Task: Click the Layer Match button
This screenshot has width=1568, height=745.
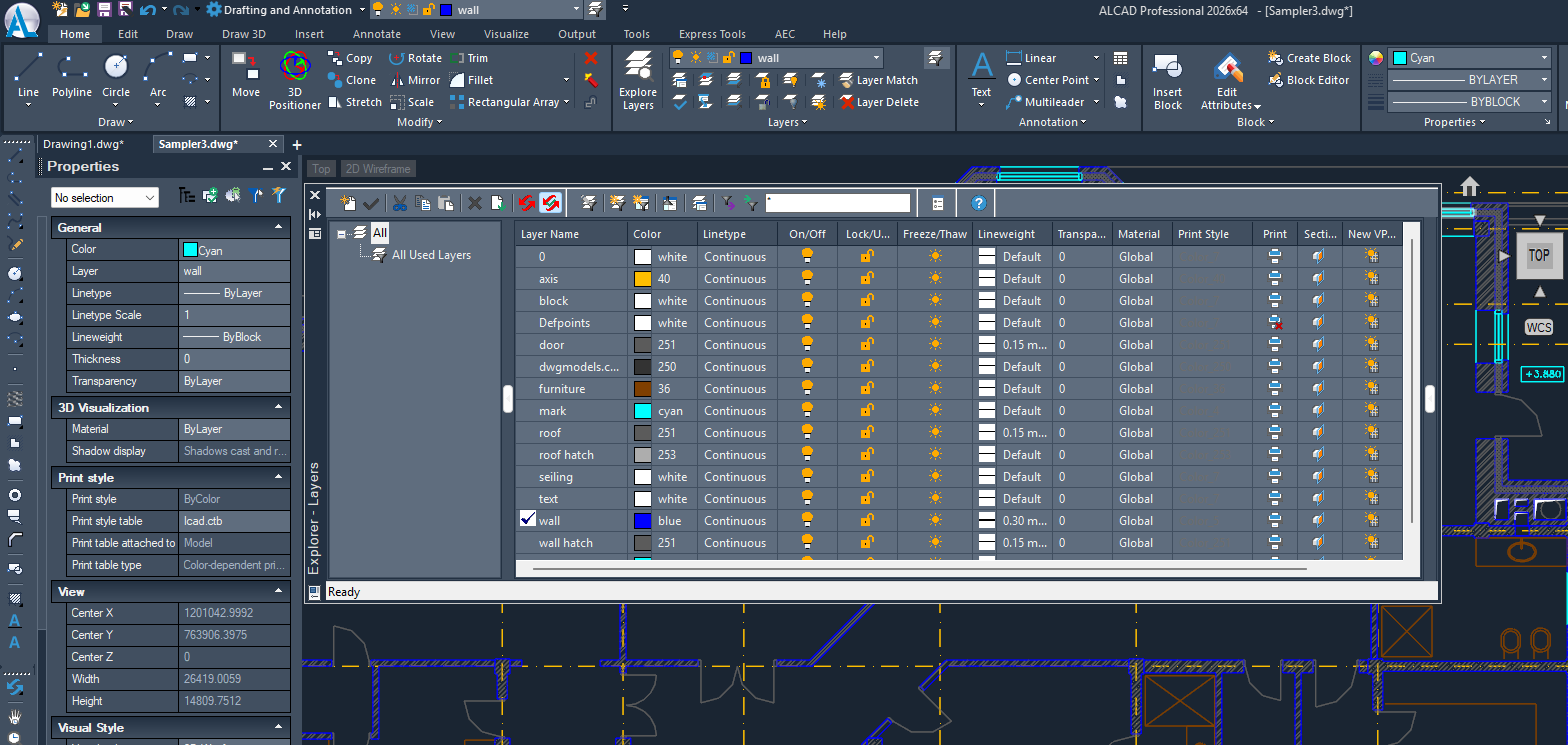Action: point(878,80)
